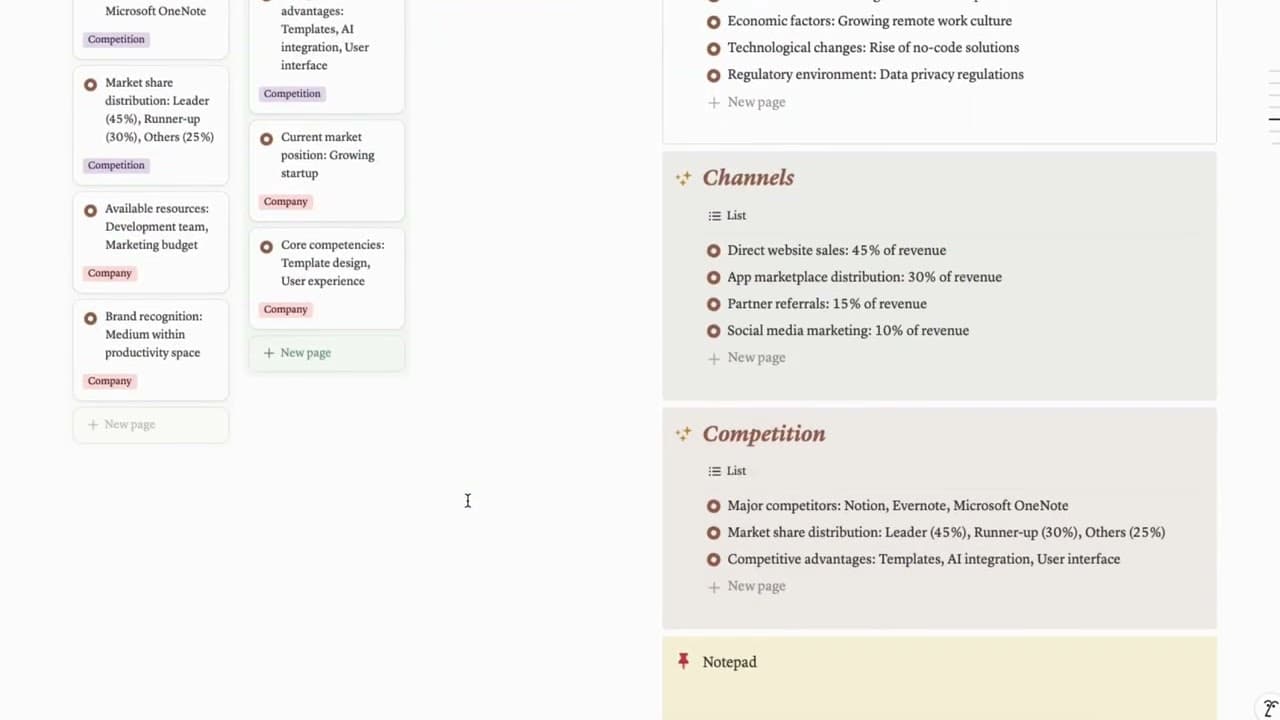Toggle the bullet beside Major competitors item
1280x720 pixels.
(713, 505)
